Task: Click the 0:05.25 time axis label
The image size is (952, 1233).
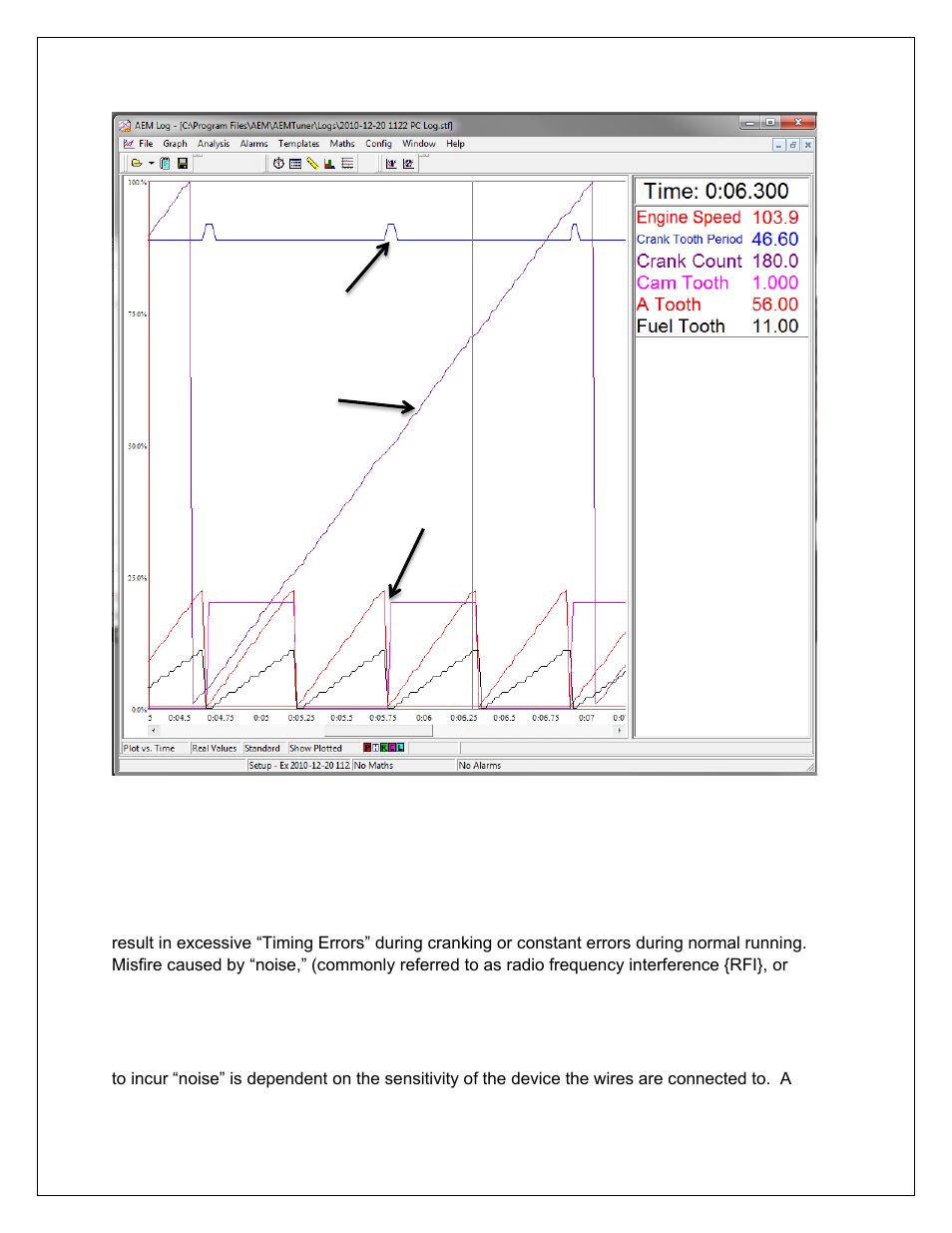Action: click(301, 718)
